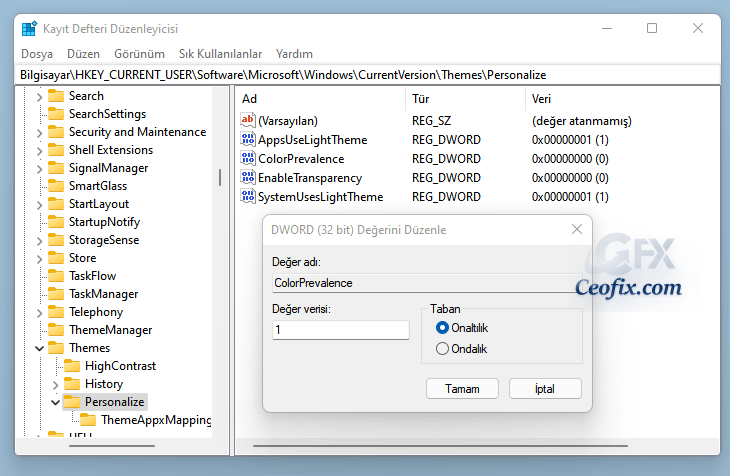730x476 pixels.
Task: Click the string icon of (Varsayılan) value
Action: click(x=248, y=120)
